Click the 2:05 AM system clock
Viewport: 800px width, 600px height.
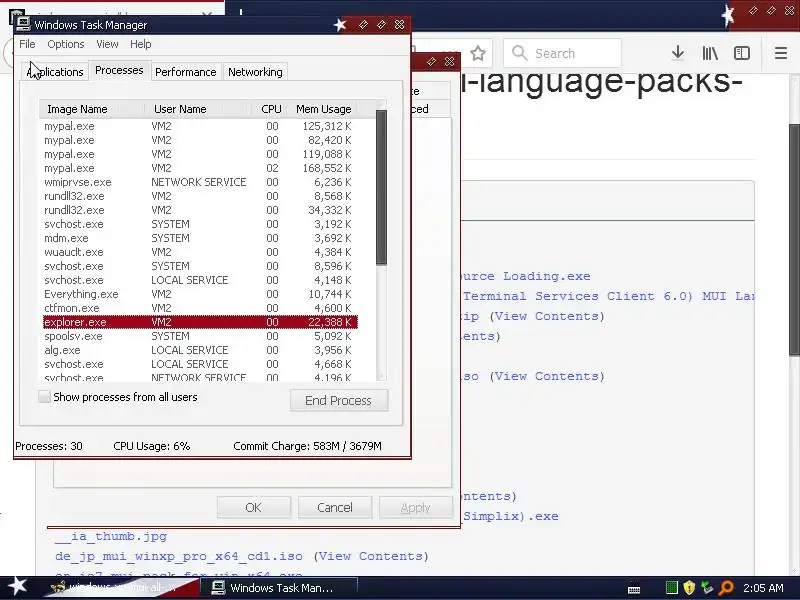[x=763, y=588]
